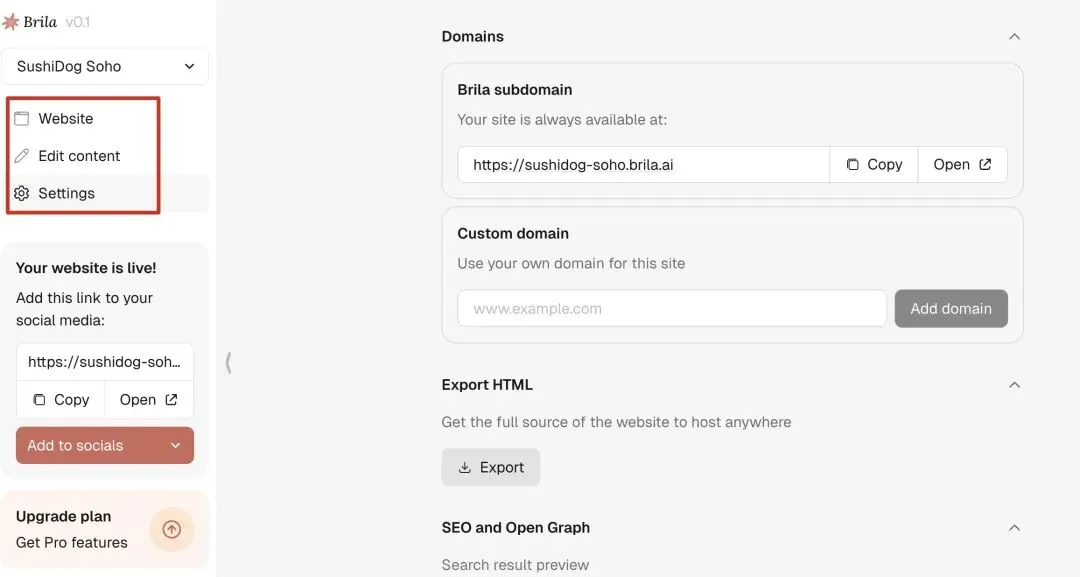
Task: Go to the Website menu item
Action: [66, 118]
